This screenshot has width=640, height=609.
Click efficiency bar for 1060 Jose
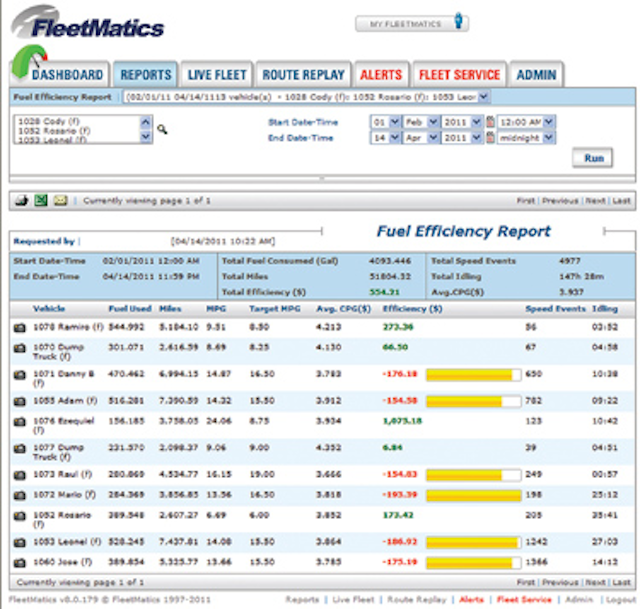coord(473,563)
